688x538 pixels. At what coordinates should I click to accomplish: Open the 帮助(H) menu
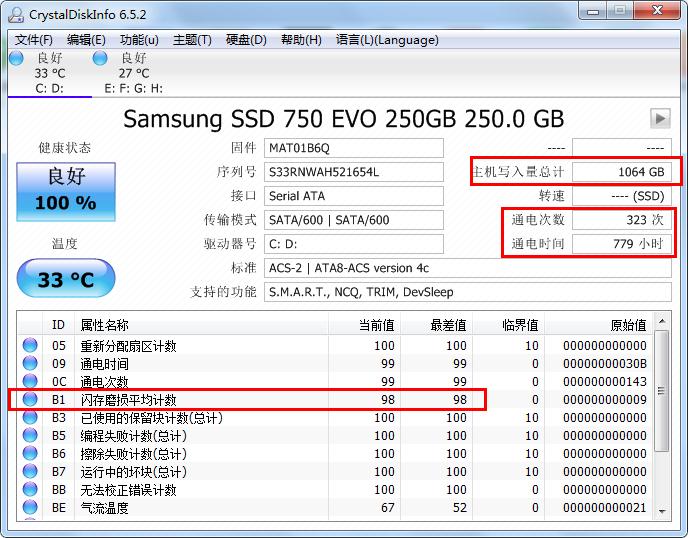coord(301,40)
